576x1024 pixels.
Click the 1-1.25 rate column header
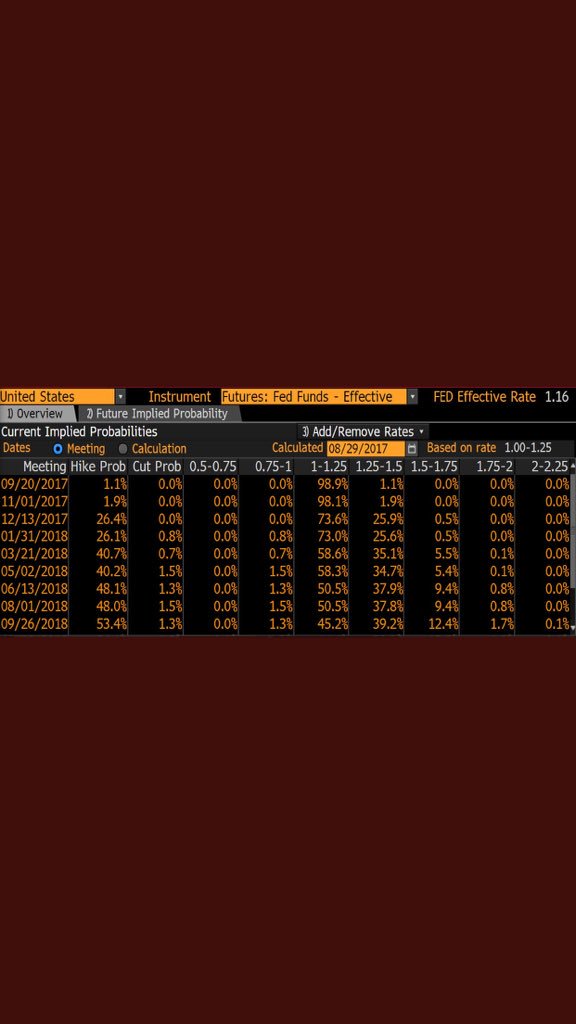(321, 467)
